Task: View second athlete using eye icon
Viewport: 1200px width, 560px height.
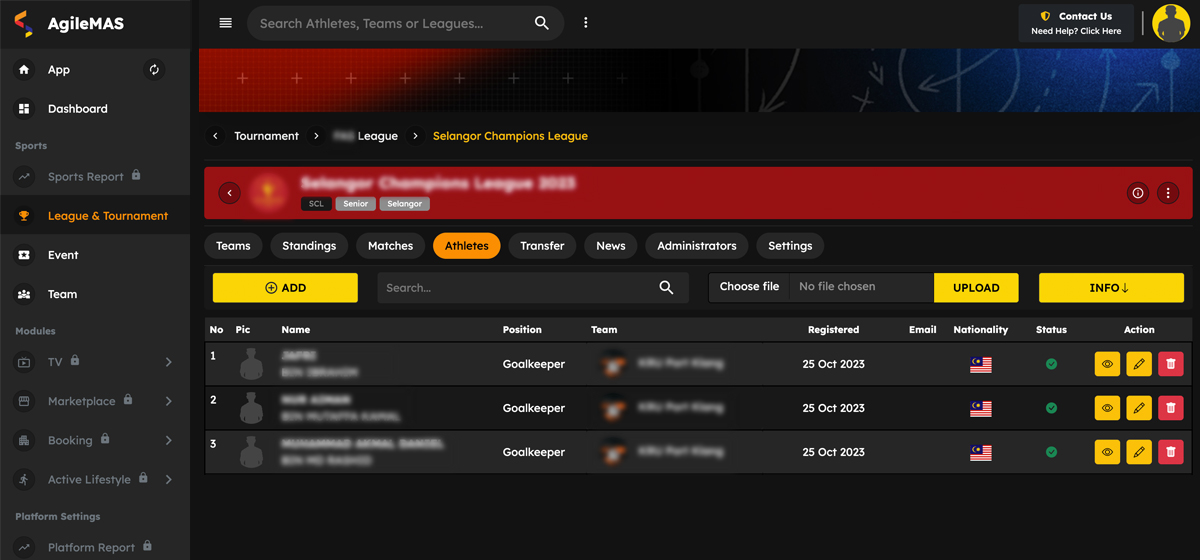Action: pyautogui.click(x=1107, y=409)
